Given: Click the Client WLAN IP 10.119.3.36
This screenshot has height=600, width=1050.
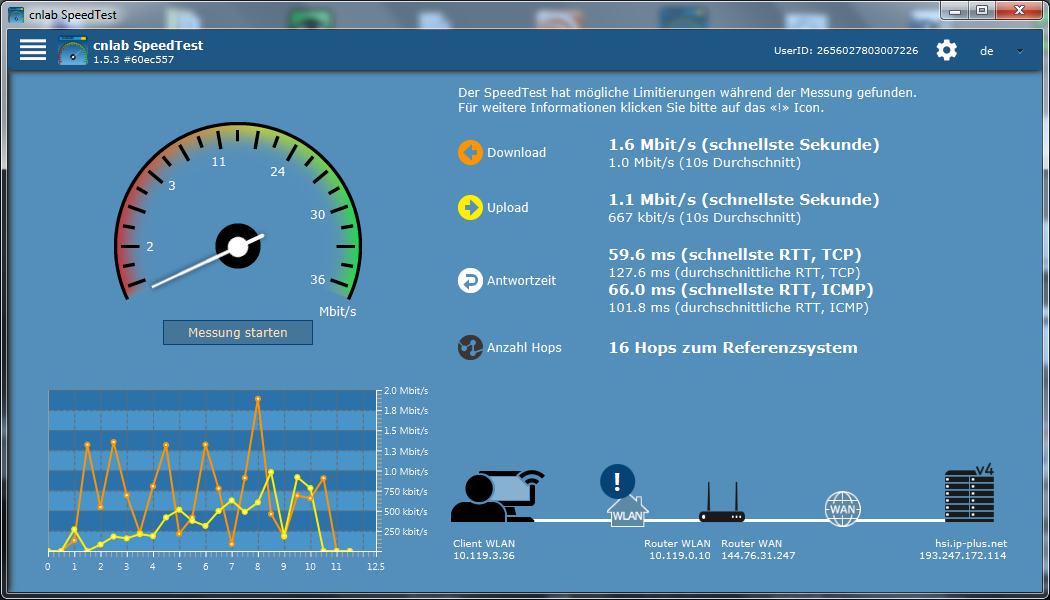Looking at the screenshot, I should (484, 556).
